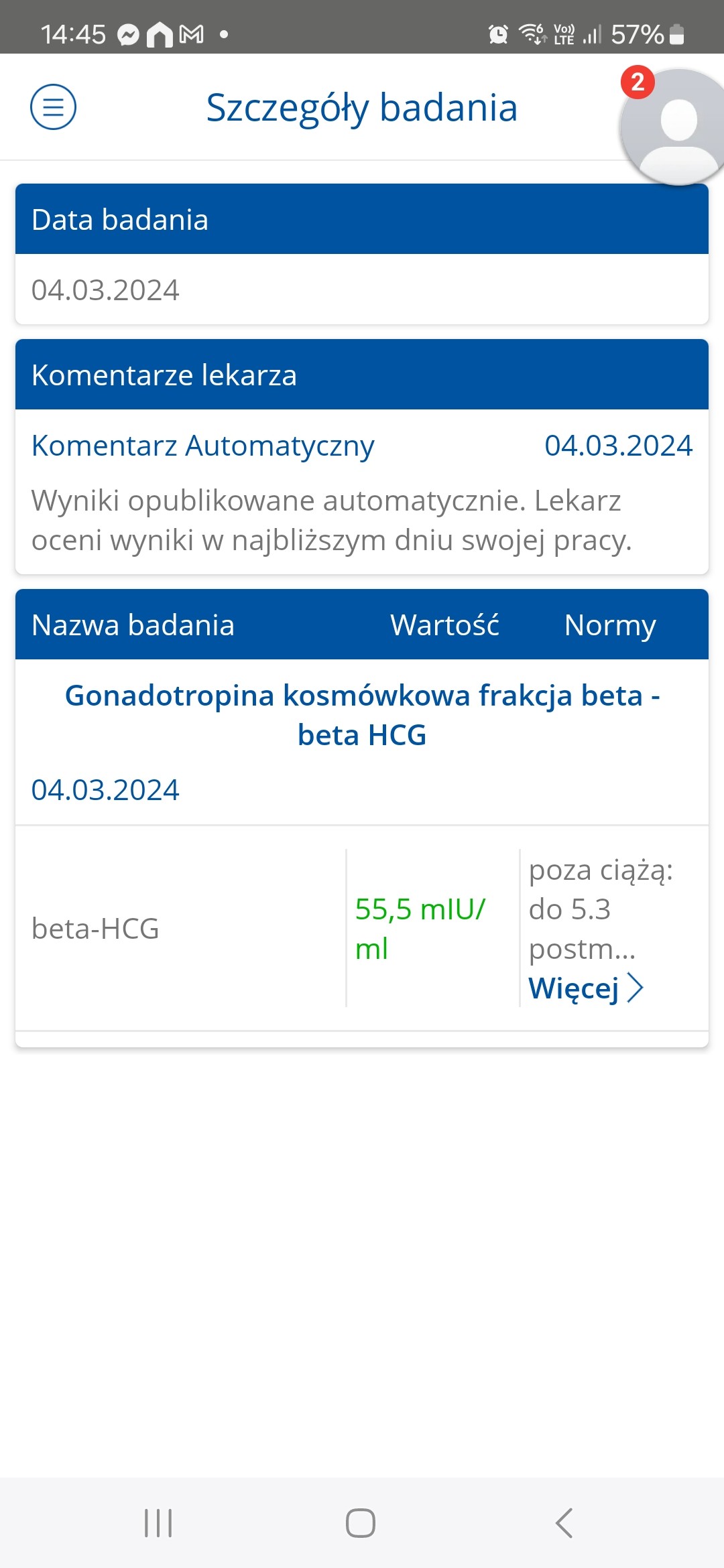Tap the Gonadotropina kosmówkowa beta HCG title

click(362, 715)
